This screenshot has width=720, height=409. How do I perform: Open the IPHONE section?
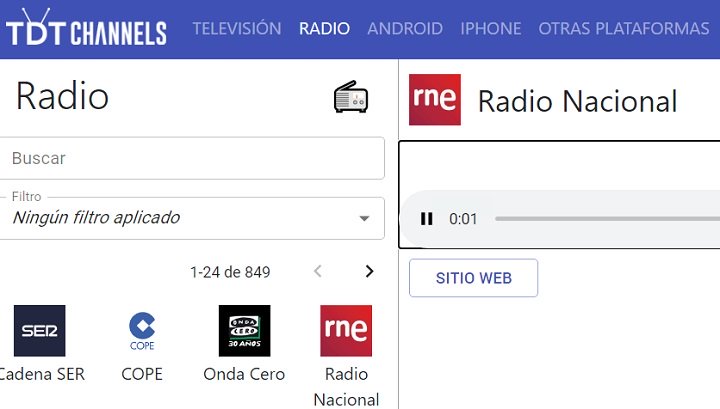click(490, 28)
